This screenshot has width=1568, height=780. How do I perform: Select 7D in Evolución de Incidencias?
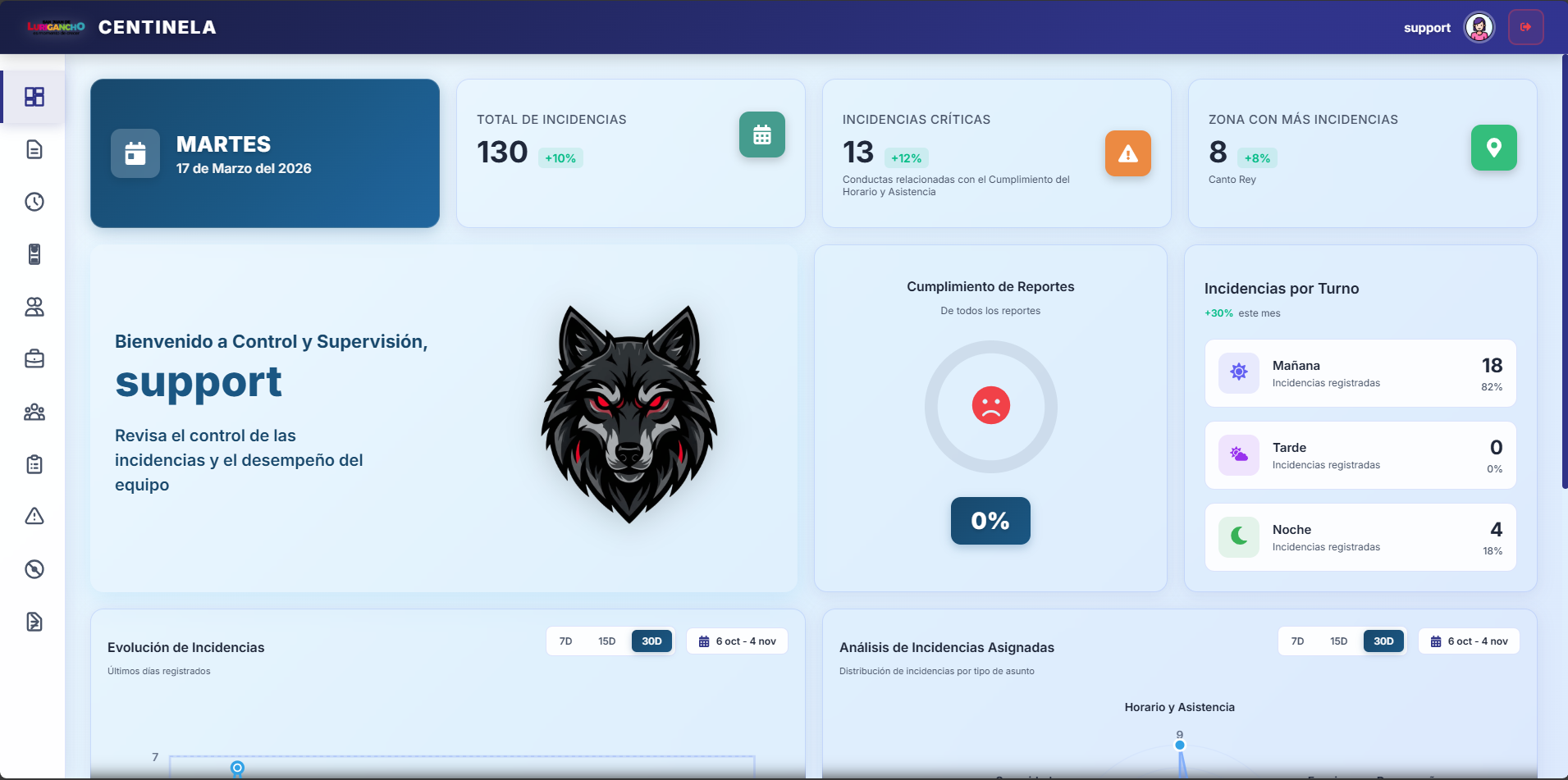point(566,641)
